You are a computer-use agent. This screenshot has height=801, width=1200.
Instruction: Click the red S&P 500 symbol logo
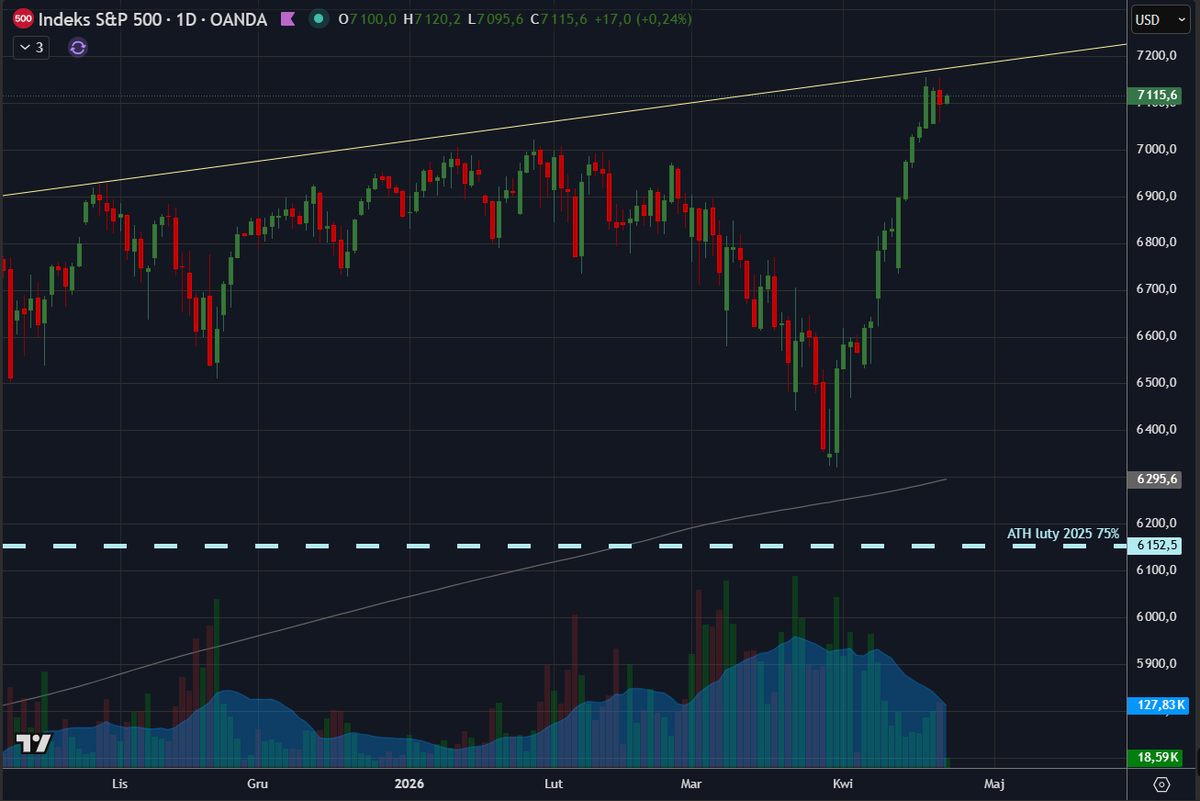pyautogui.click(x=24, y=18)
